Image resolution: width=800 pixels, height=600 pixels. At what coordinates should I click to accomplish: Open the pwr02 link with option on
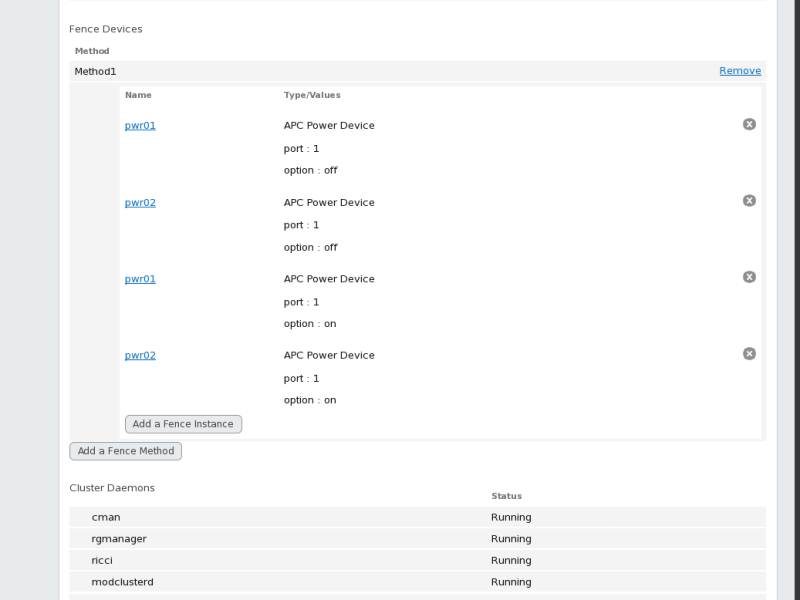tap(140, 356)
